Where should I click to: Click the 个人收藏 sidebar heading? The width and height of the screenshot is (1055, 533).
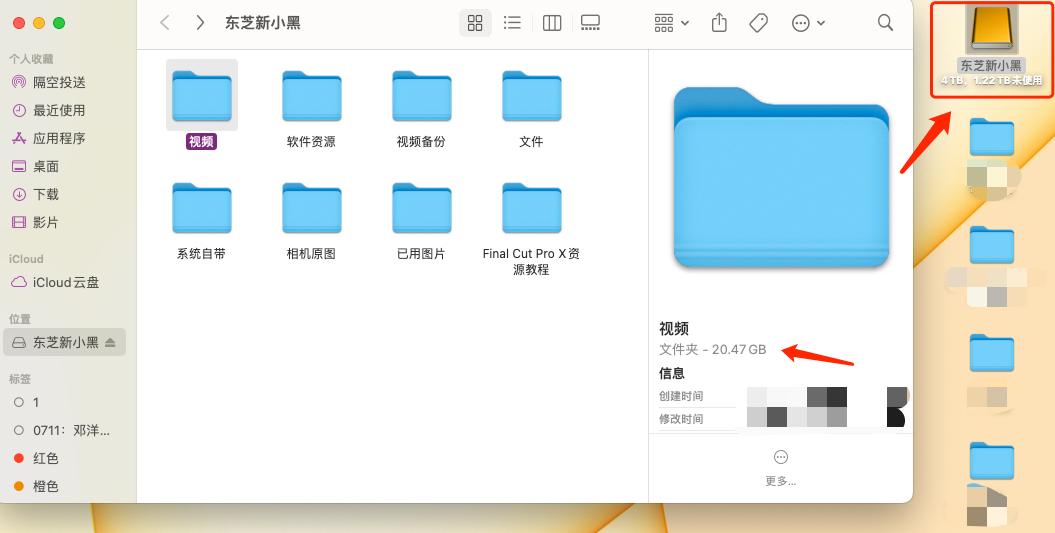point(31,59)
